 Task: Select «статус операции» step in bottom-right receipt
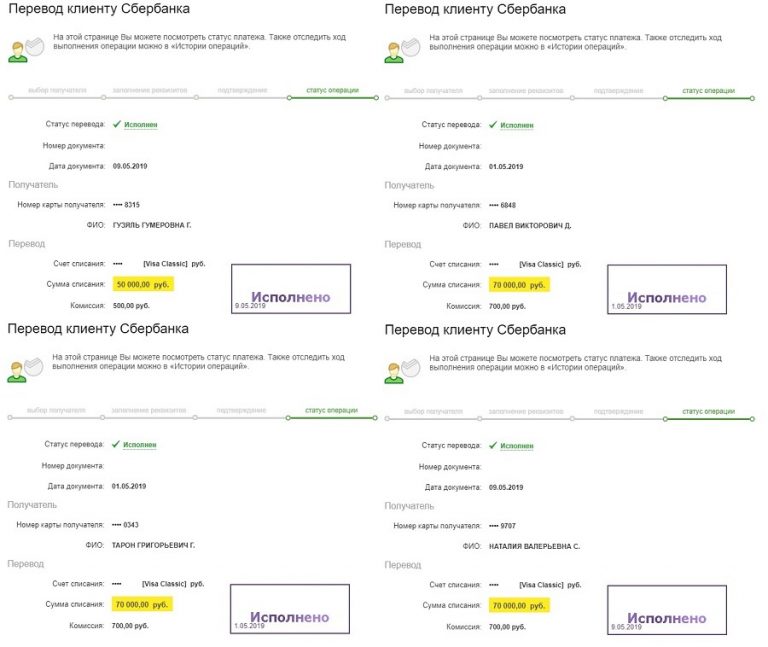[709, 411]
